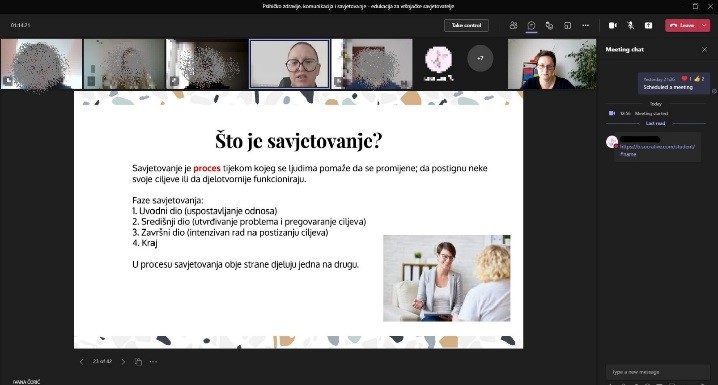The image size is (718, 385).
Task: Click the red word proces on the slide
Action: [207, 168]
